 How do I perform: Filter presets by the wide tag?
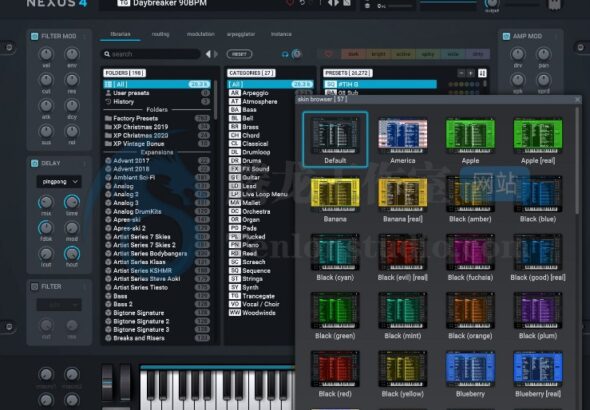click(453, 54)
